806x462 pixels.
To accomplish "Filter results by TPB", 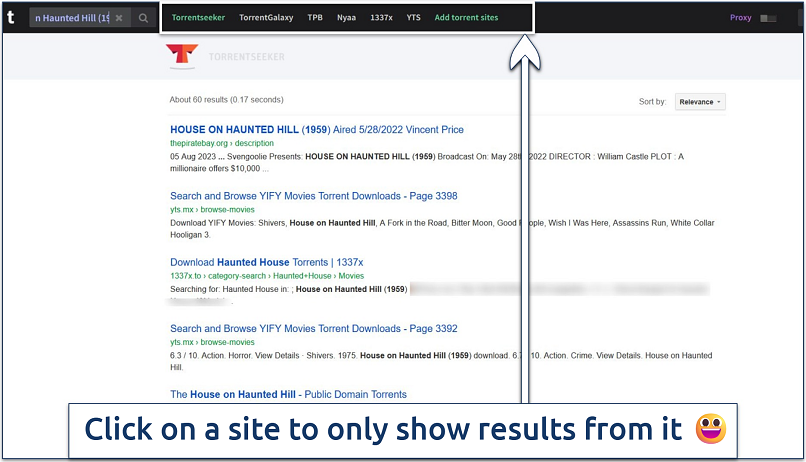I will [x=315, y=18].
